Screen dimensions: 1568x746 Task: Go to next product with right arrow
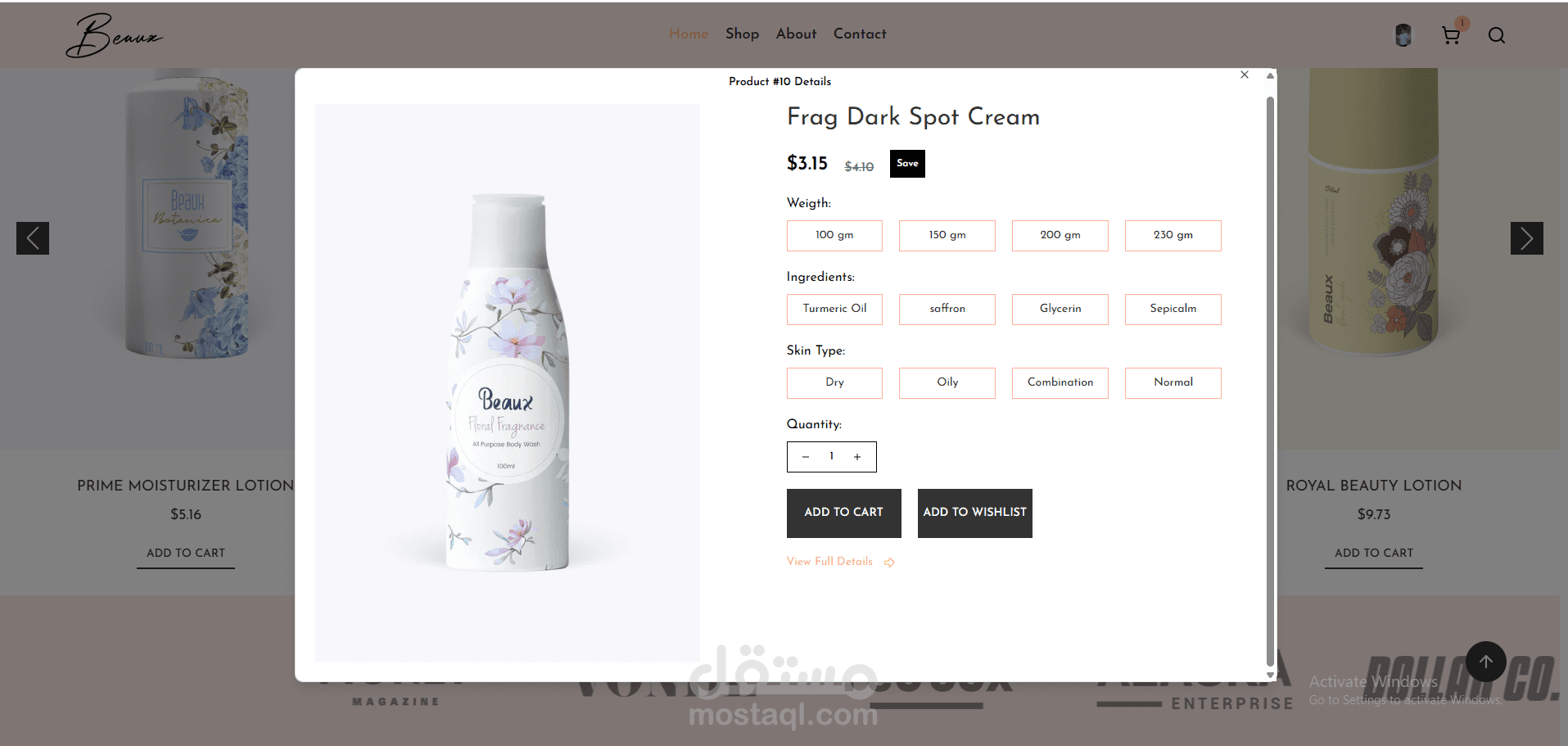pyautogui.click(x=1527, y=238)
